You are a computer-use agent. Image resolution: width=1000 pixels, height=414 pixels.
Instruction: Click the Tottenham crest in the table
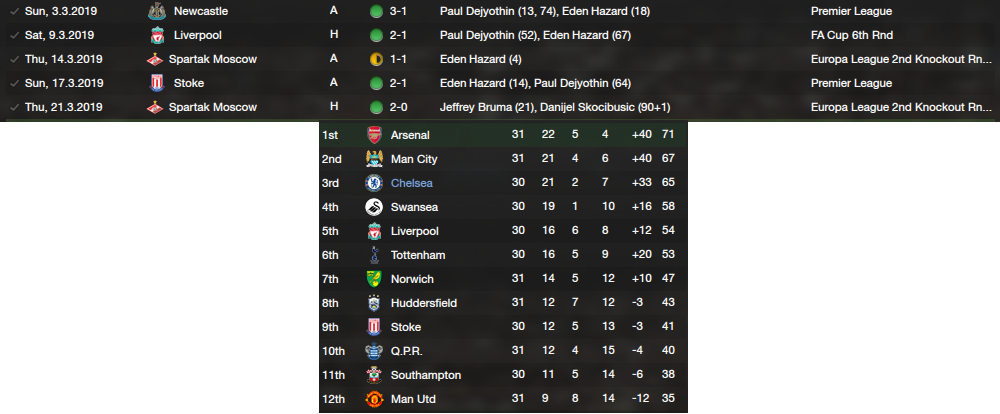[x=374, y=255]
